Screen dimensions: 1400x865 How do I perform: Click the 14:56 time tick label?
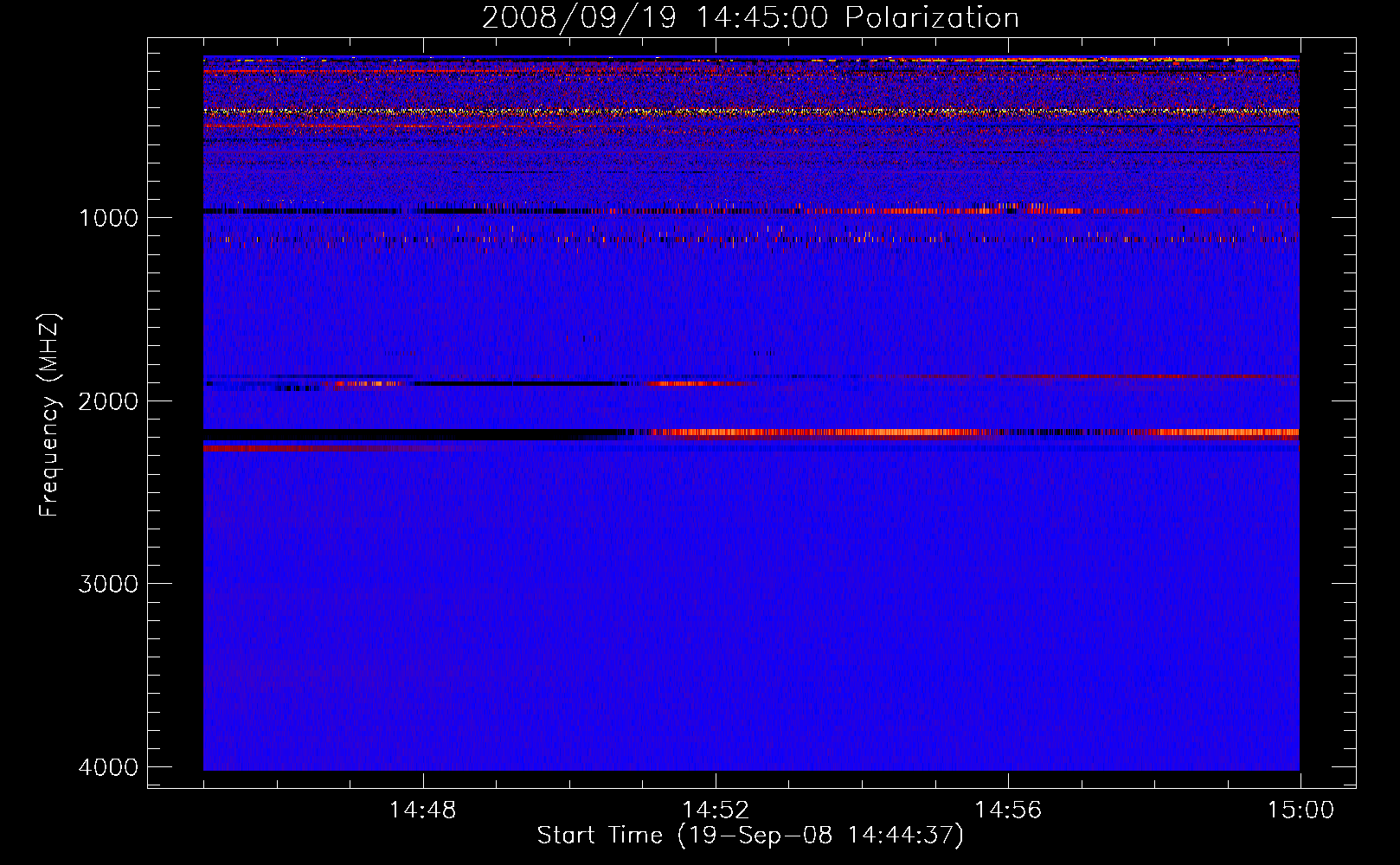pos(1008,811)
